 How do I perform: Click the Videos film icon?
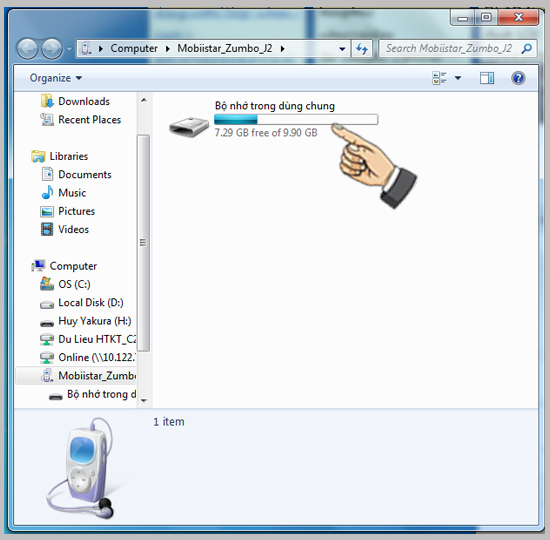point(47,229)
